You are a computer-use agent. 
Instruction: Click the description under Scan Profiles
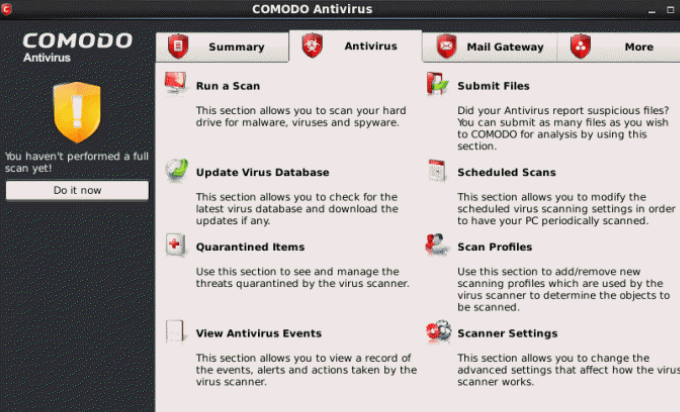coord(563,289)
